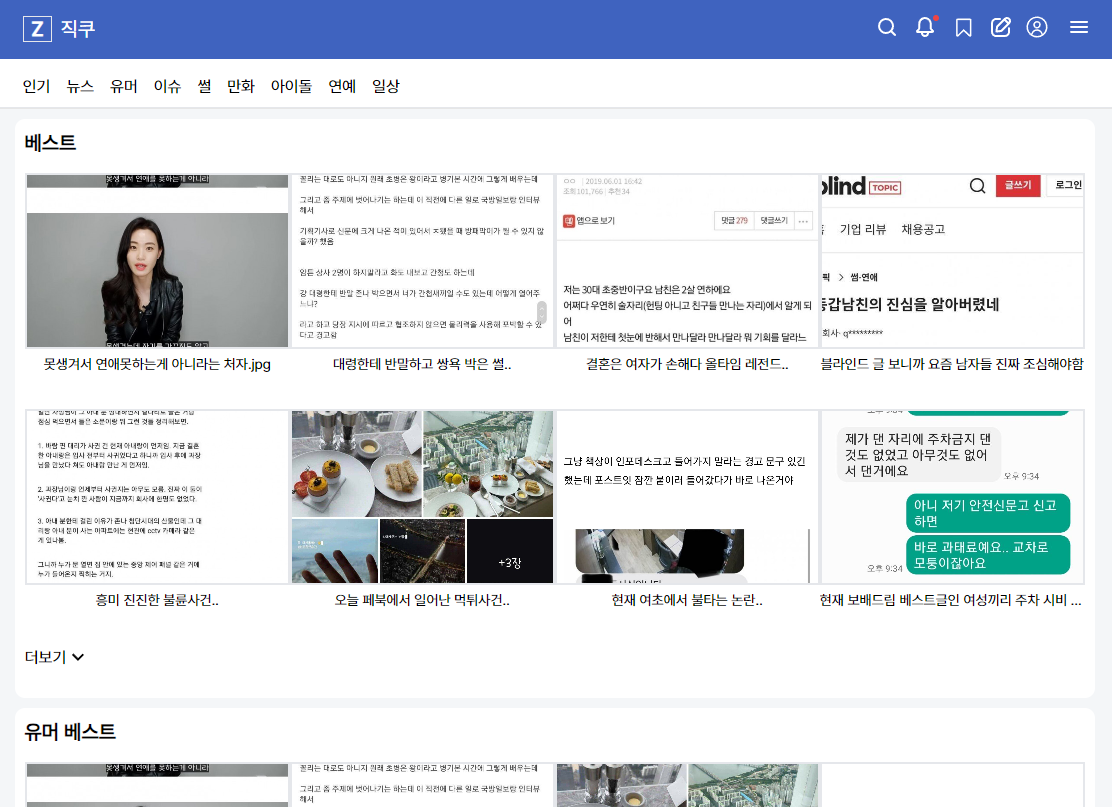Viewport: 1112px width, 807px height.
Task: Click the write post pencil icon
Action: (x=1001, y=28)
